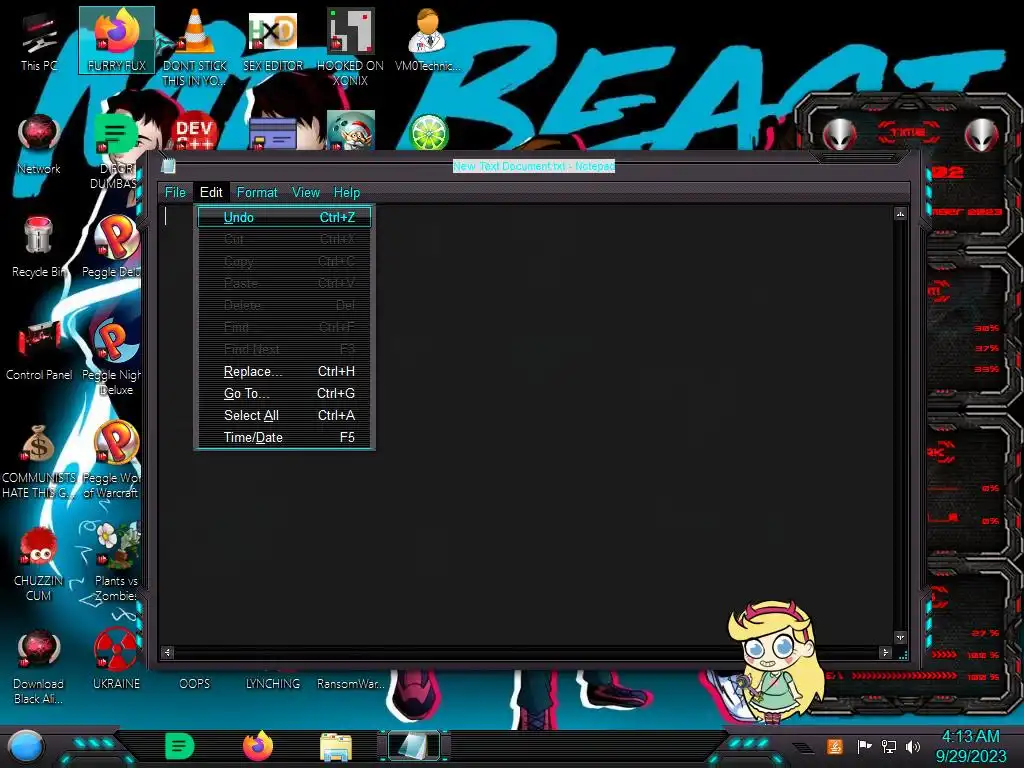Click the vertical scrollbar down arrow
1024x768 pixels.
pyautogui.click(x=901, y=637)
